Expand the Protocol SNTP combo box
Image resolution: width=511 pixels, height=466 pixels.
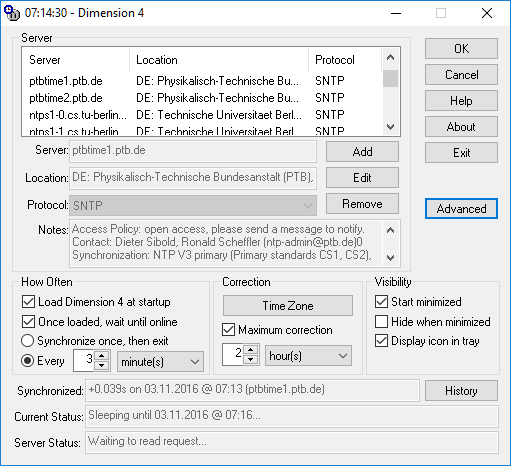193,205
